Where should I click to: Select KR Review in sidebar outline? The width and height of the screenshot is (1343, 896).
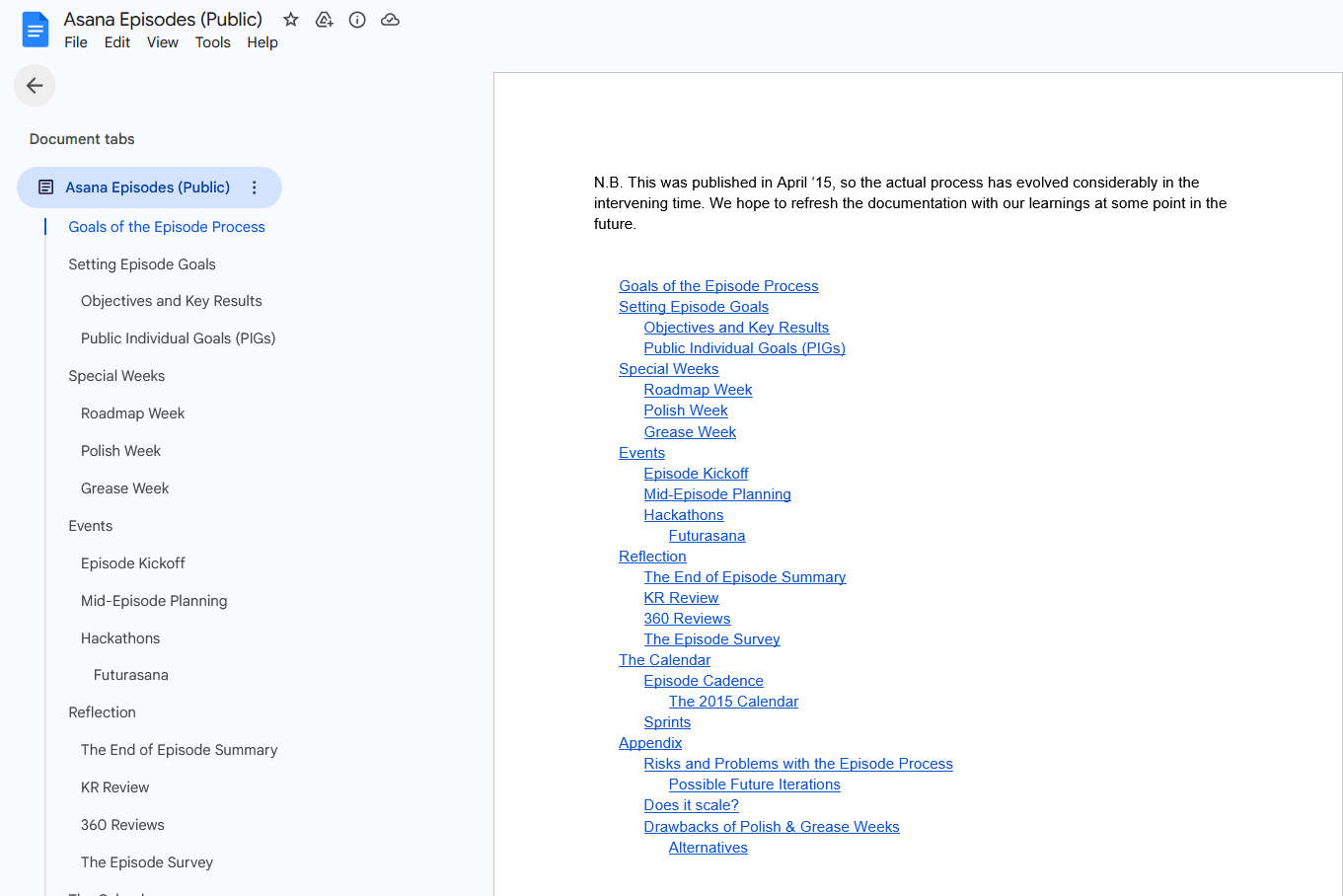tap(114, 787)
